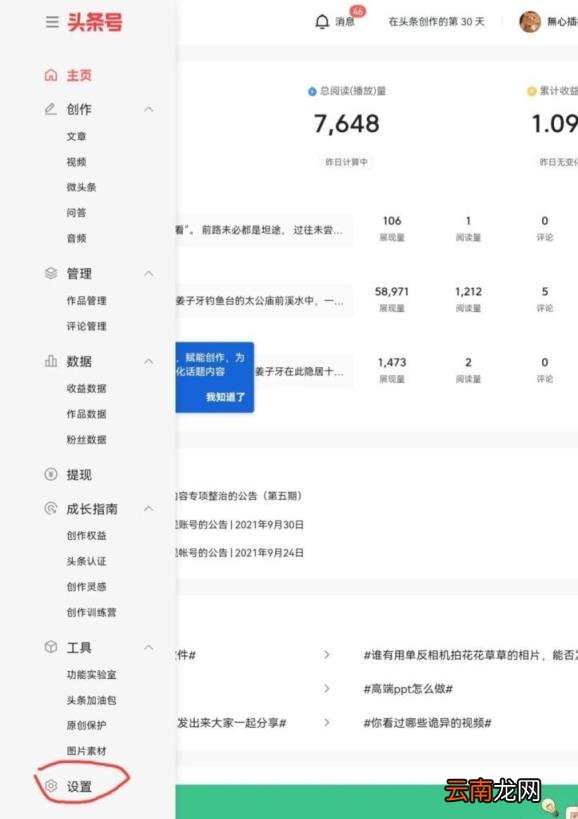This screenshot has width=578, height=819.
Task: Click the 消息 text label
Action: (345, 22)
